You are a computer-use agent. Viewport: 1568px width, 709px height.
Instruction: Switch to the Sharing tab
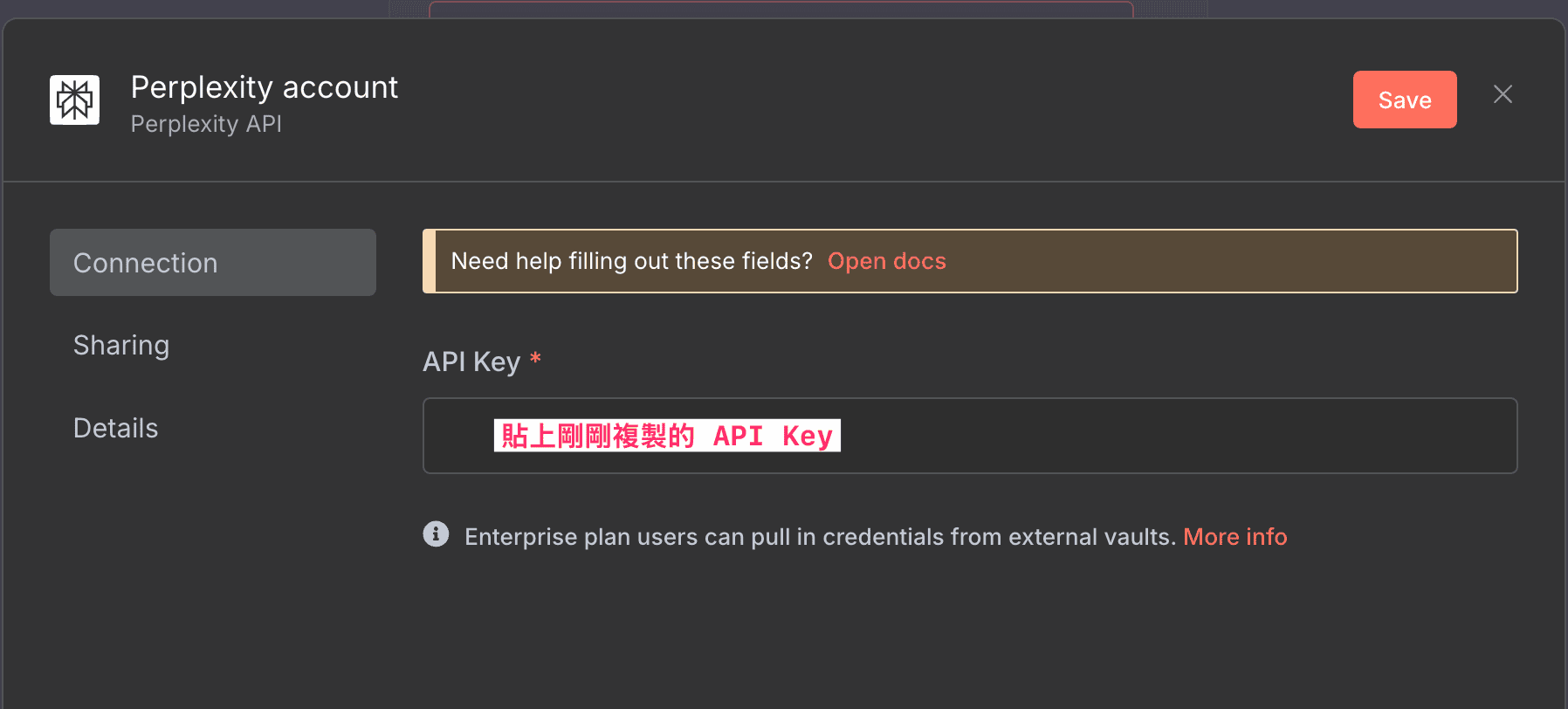[x=121, y=345]
